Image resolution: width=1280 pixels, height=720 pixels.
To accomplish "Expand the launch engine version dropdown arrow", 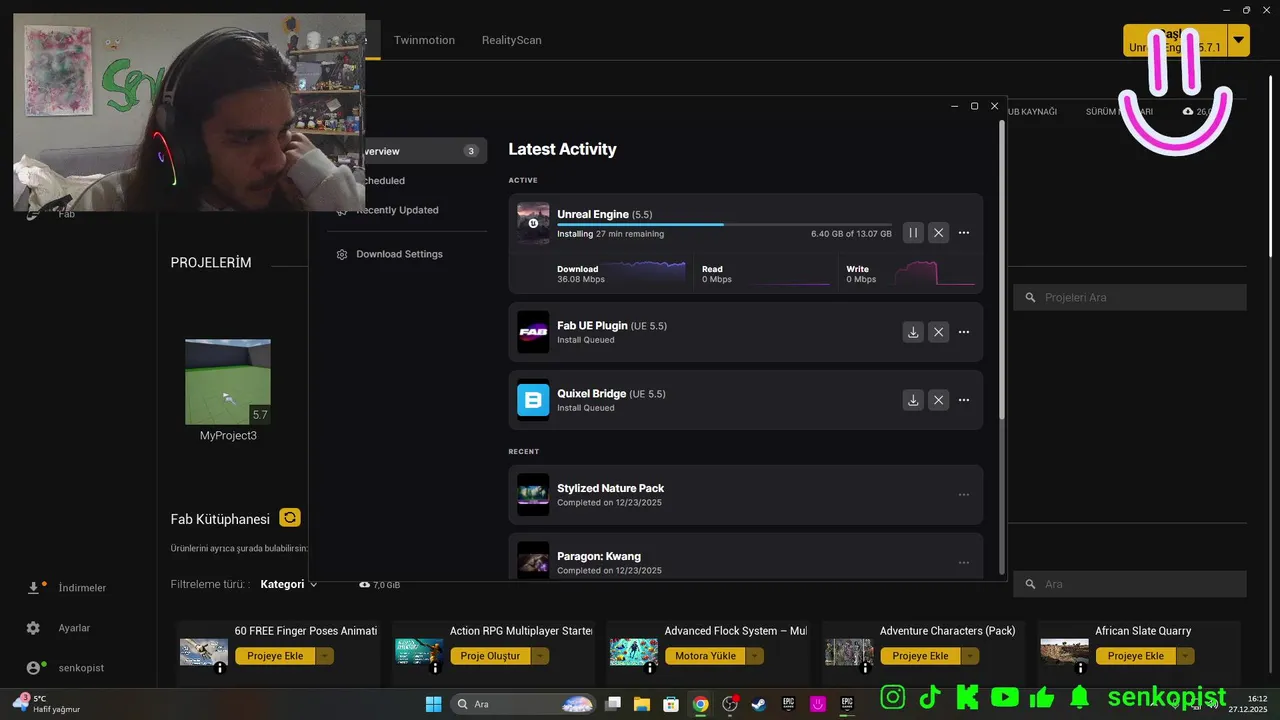I will (1239, 40).
